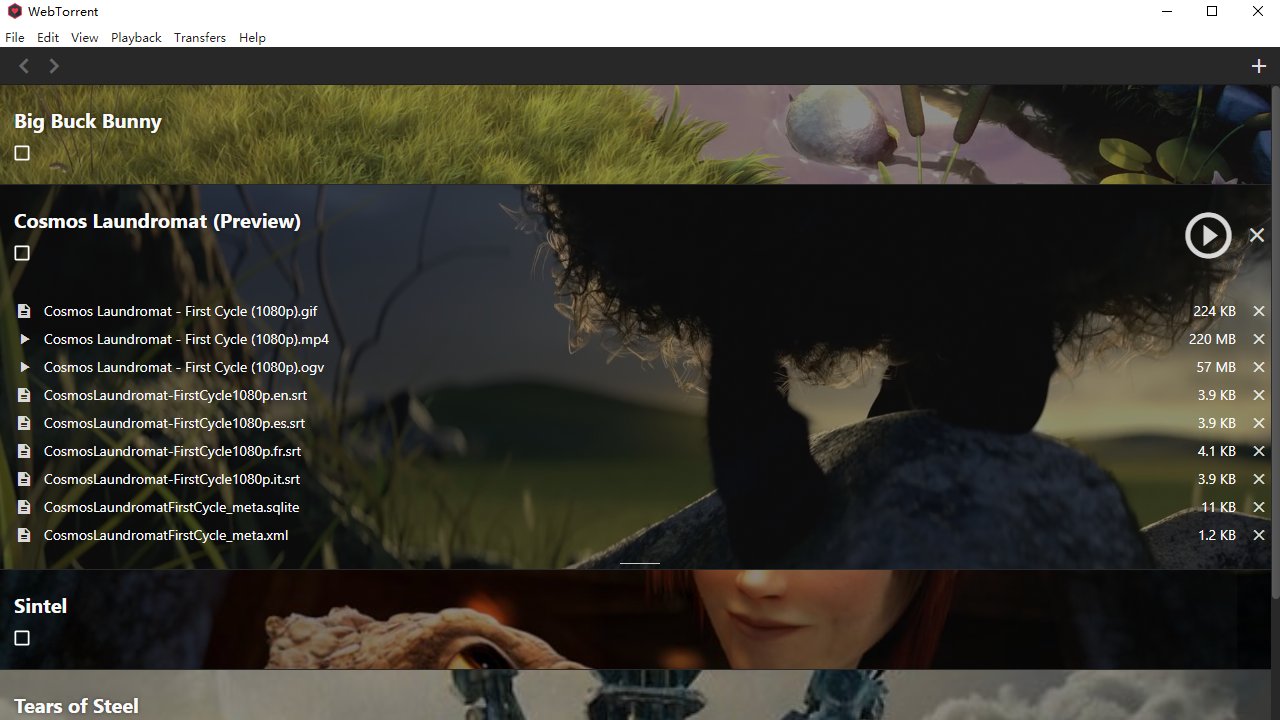Screen dimensions: 1280x720
Task: Play Cosmos Laundromat with the circular play button
Action: coord(1208,235)
